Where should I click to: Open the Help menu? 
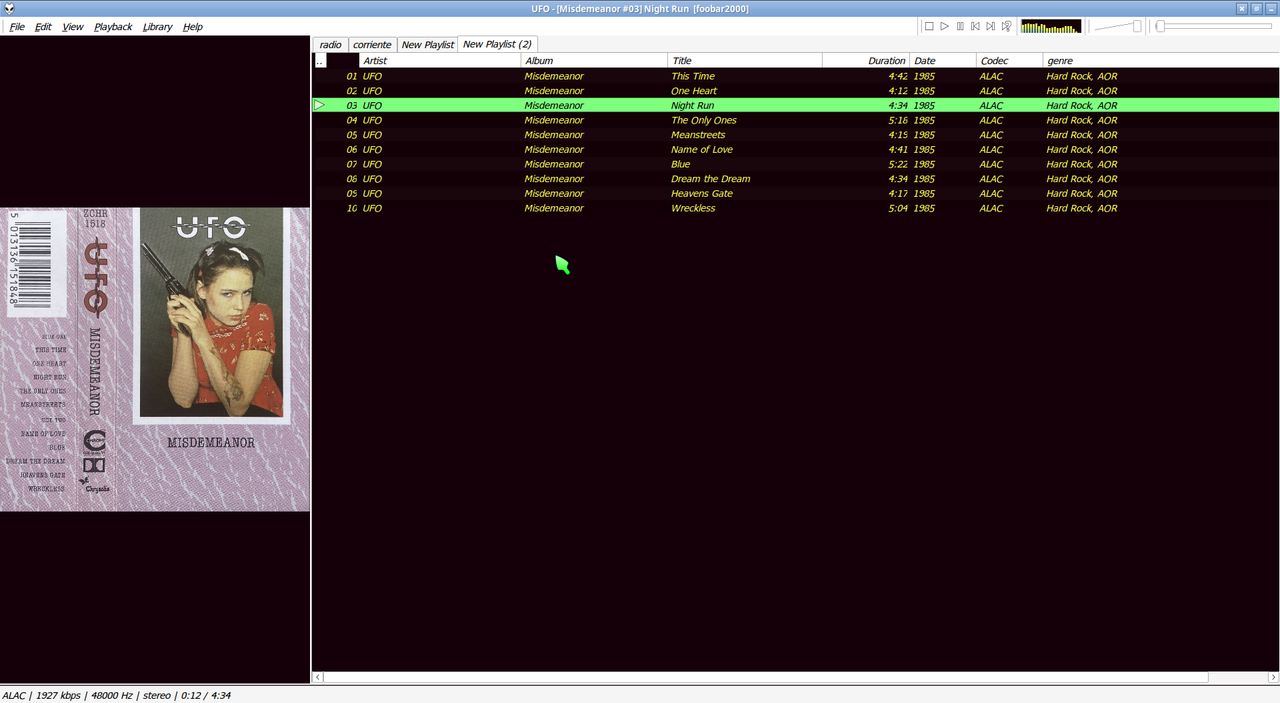193,27
